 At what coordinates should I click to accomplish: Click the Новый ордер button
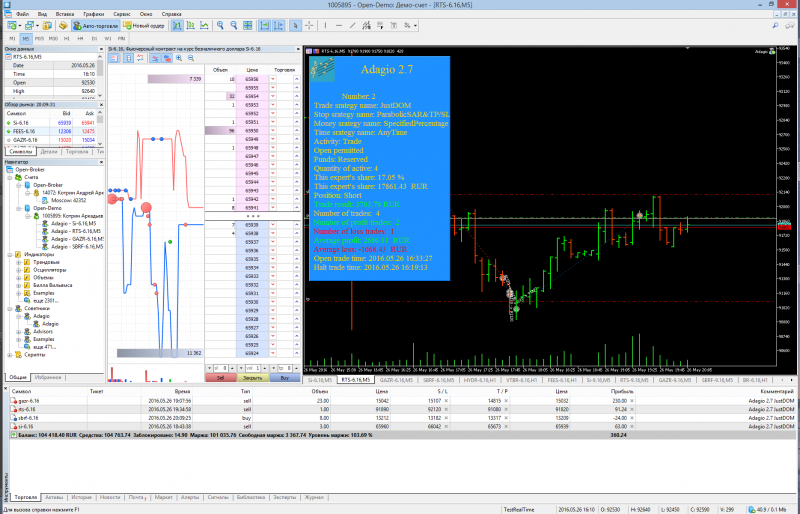[x=144, y=26]
